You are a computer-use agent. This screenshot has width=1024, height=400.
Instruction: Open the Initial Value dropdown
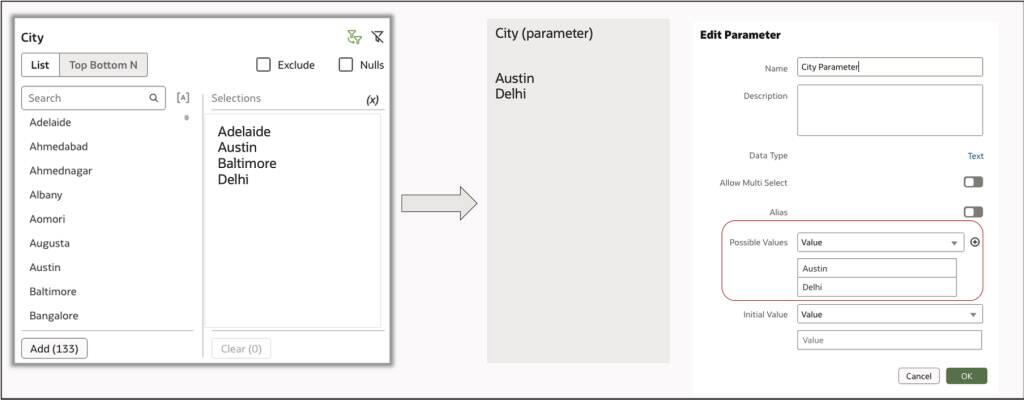889,314
